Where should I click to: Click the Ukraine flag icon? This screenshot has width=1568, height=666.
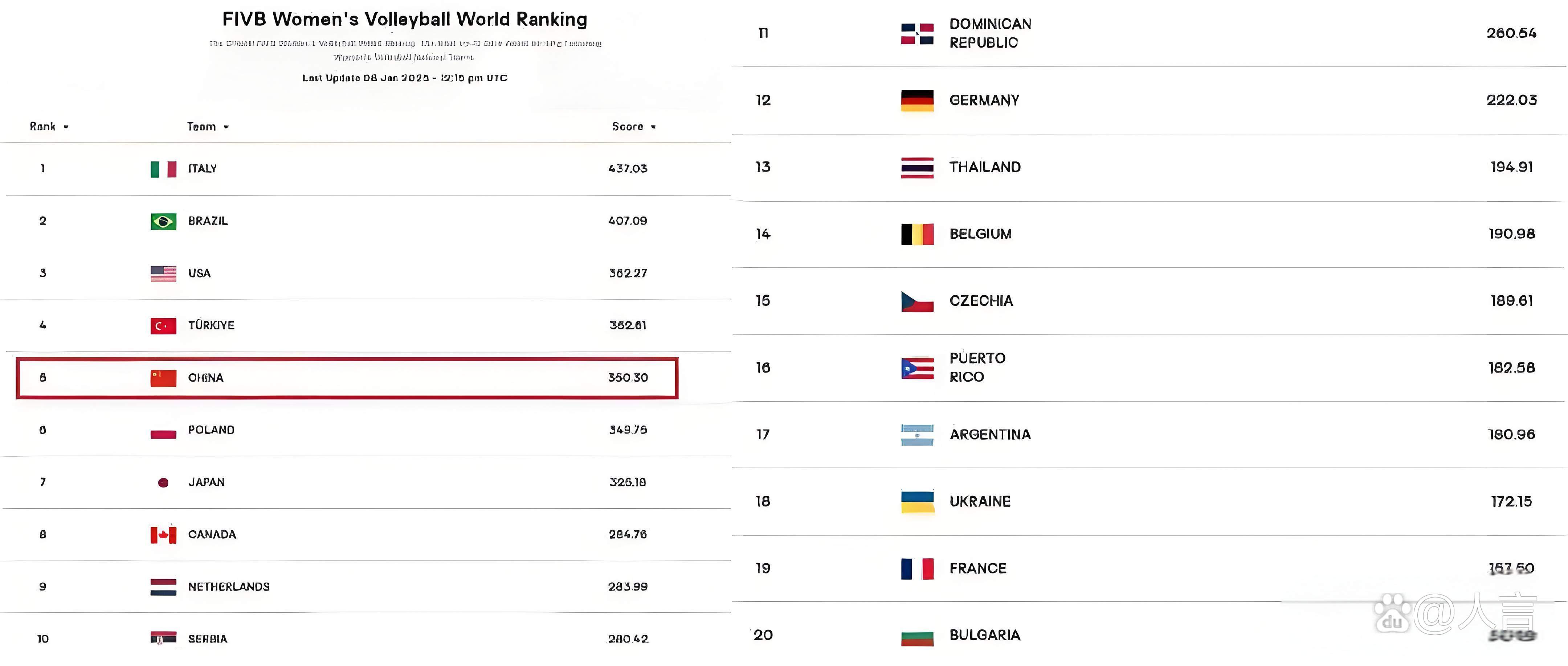[x=917, y=502]
